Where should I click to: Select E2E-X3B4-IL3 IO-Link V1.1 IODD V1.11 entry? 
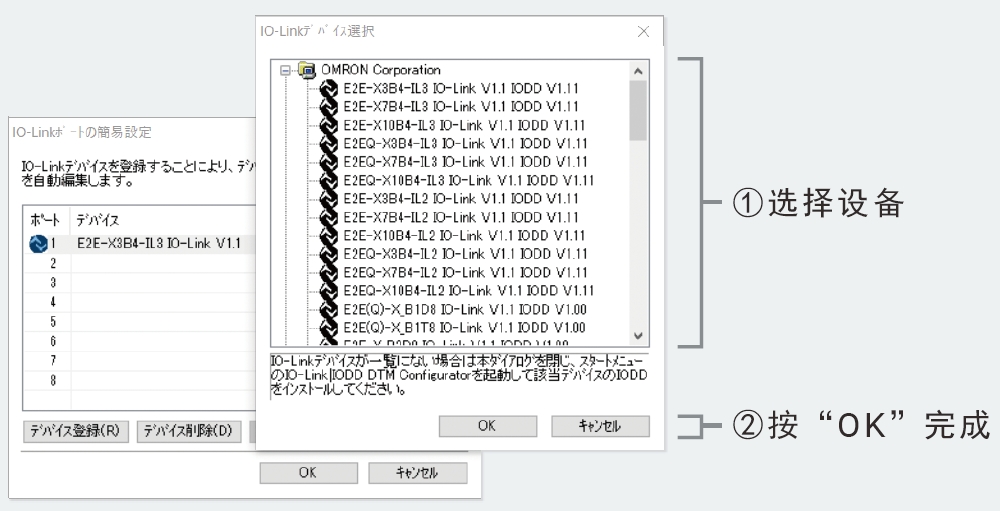(x=461, y=88)
